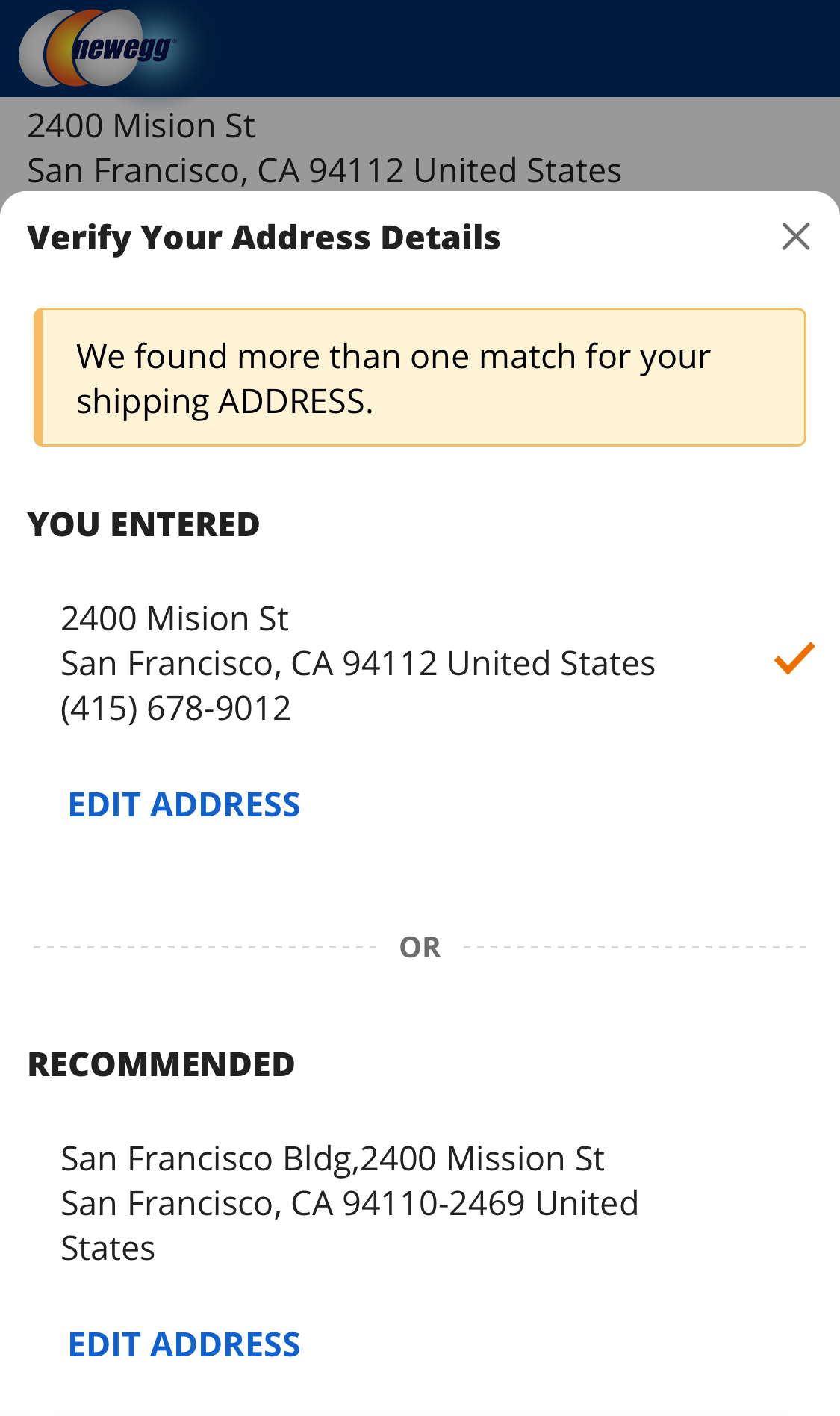The height and width of the screenshot is (1416, 840).
Task: Select the recommended San Francisco Bldg address
Action: [x=349, y=1202]
